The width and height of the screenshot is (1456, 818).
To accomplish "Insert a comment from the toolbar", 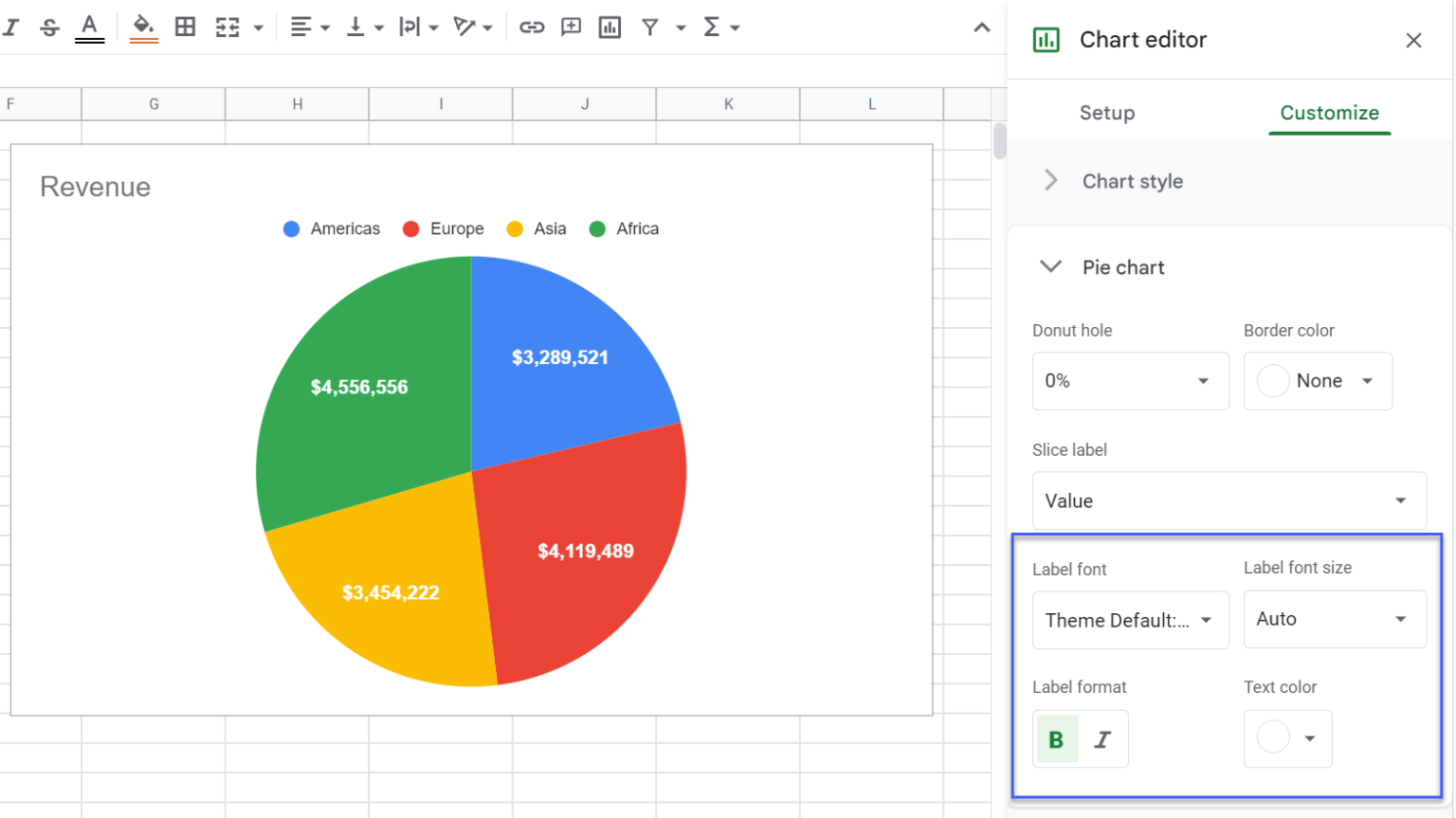I will click(571, 27).
